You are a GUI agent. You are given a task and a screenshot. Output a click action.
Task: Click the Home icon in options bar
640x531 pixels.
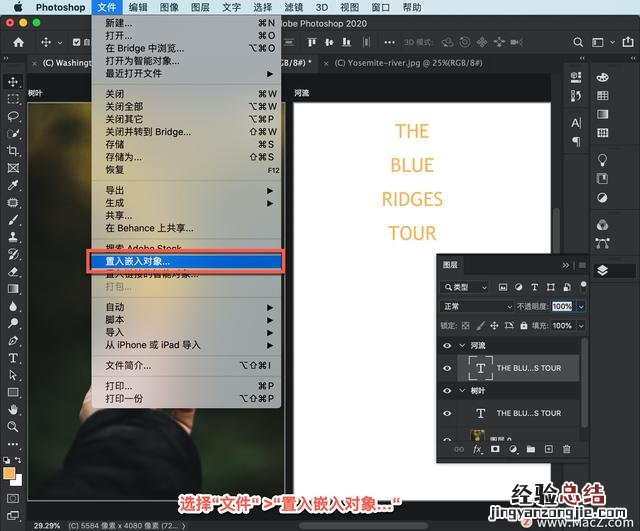(x=18, y=42)
